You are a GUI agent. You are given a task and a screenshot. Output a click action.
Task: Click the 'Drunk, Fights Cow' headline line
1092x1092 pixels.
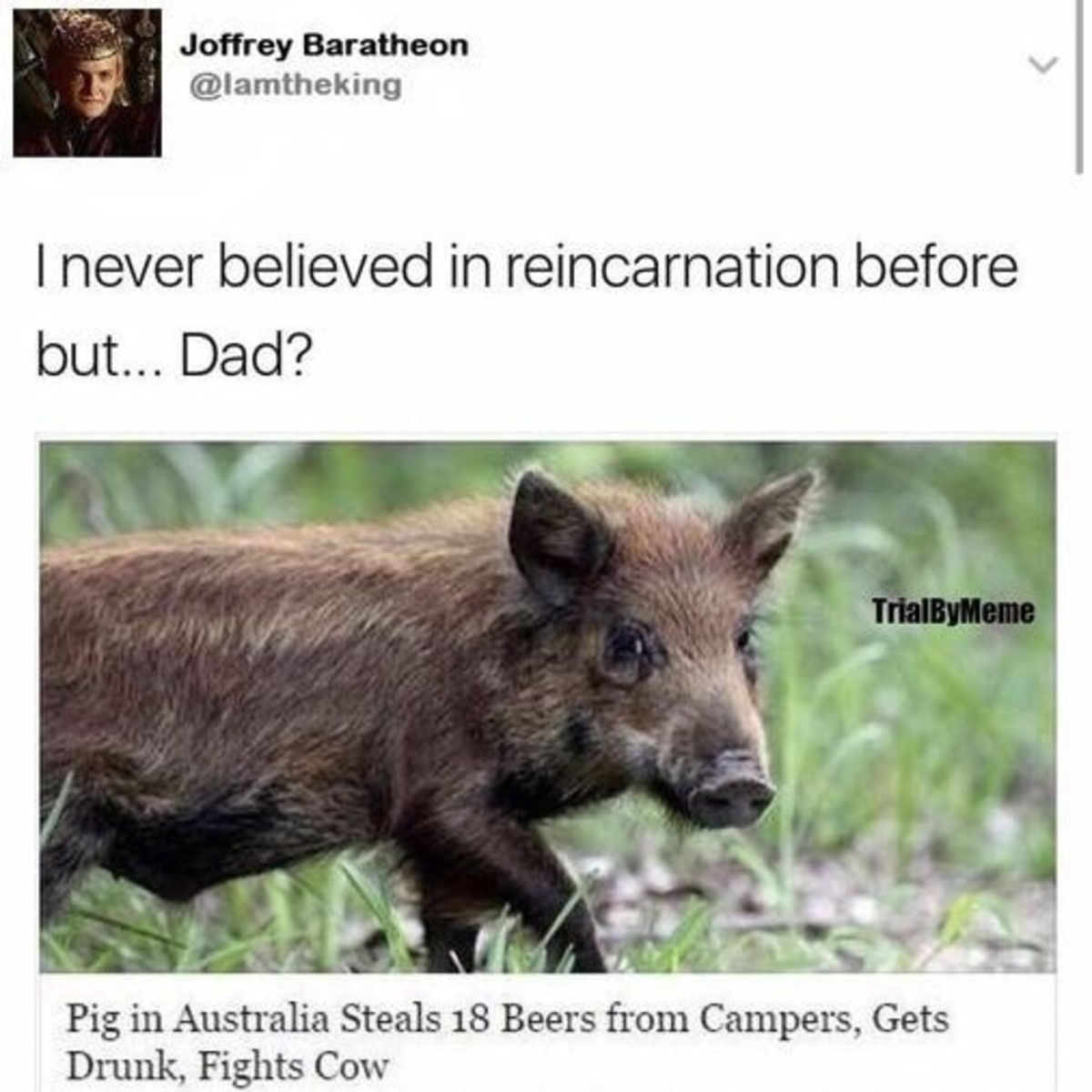click(x=227, y=1064)
